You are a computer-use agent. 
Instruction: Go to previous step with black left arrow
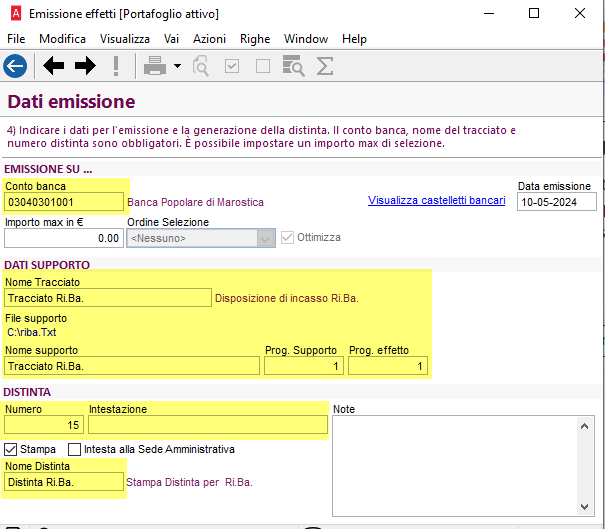pyautogui.click(x=53, y=66)
